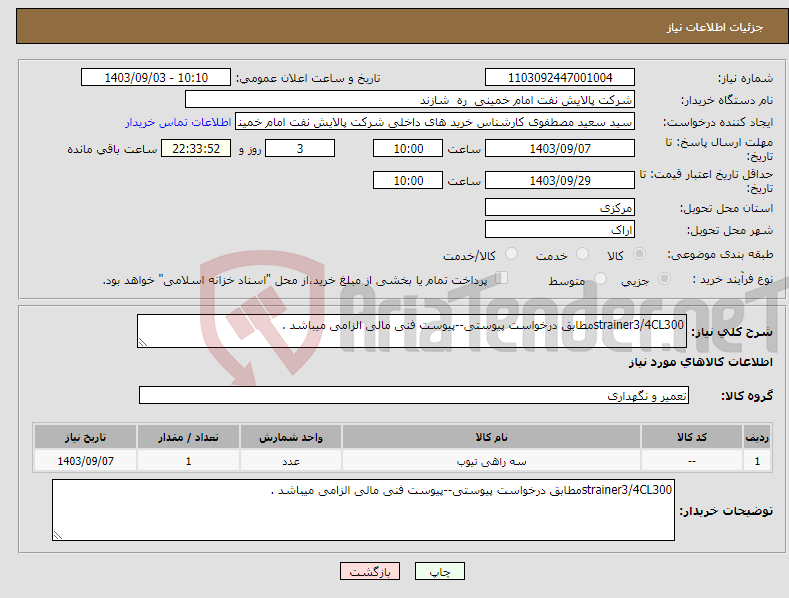789x598 pixels.
Task: Click the تاریخ نیاز column header
Action: [x=86, y=437]
